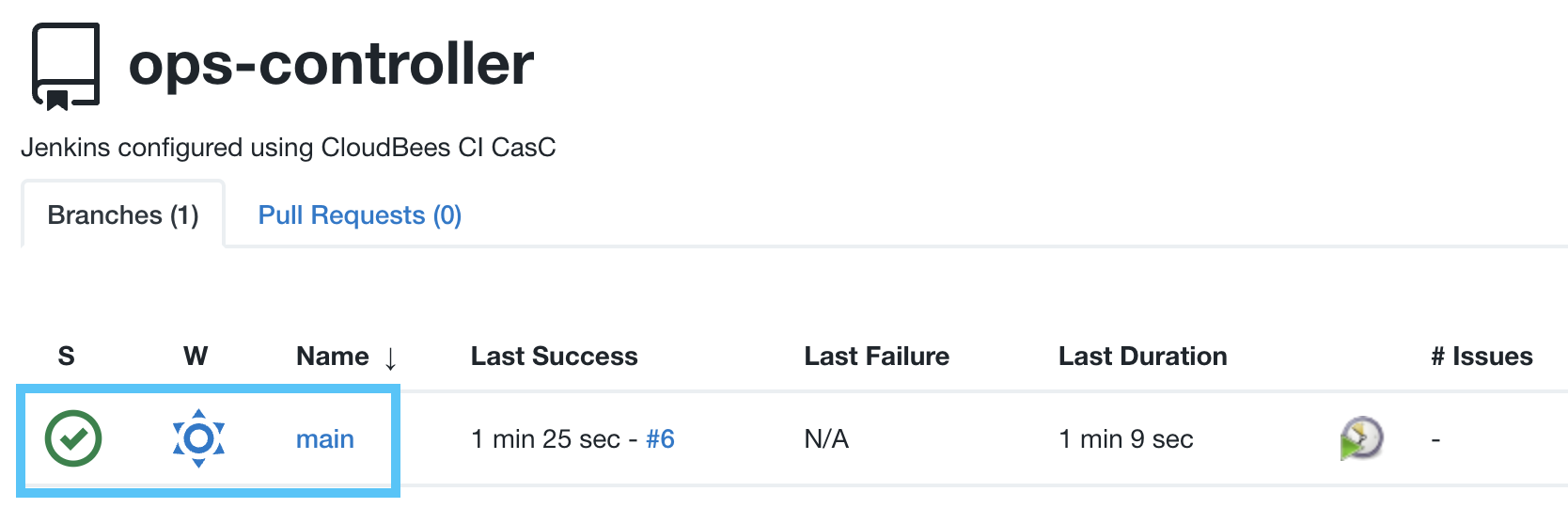Schedule a build for the main branch
Screen dimensions: 1568x508
[x=1360, y=438]
